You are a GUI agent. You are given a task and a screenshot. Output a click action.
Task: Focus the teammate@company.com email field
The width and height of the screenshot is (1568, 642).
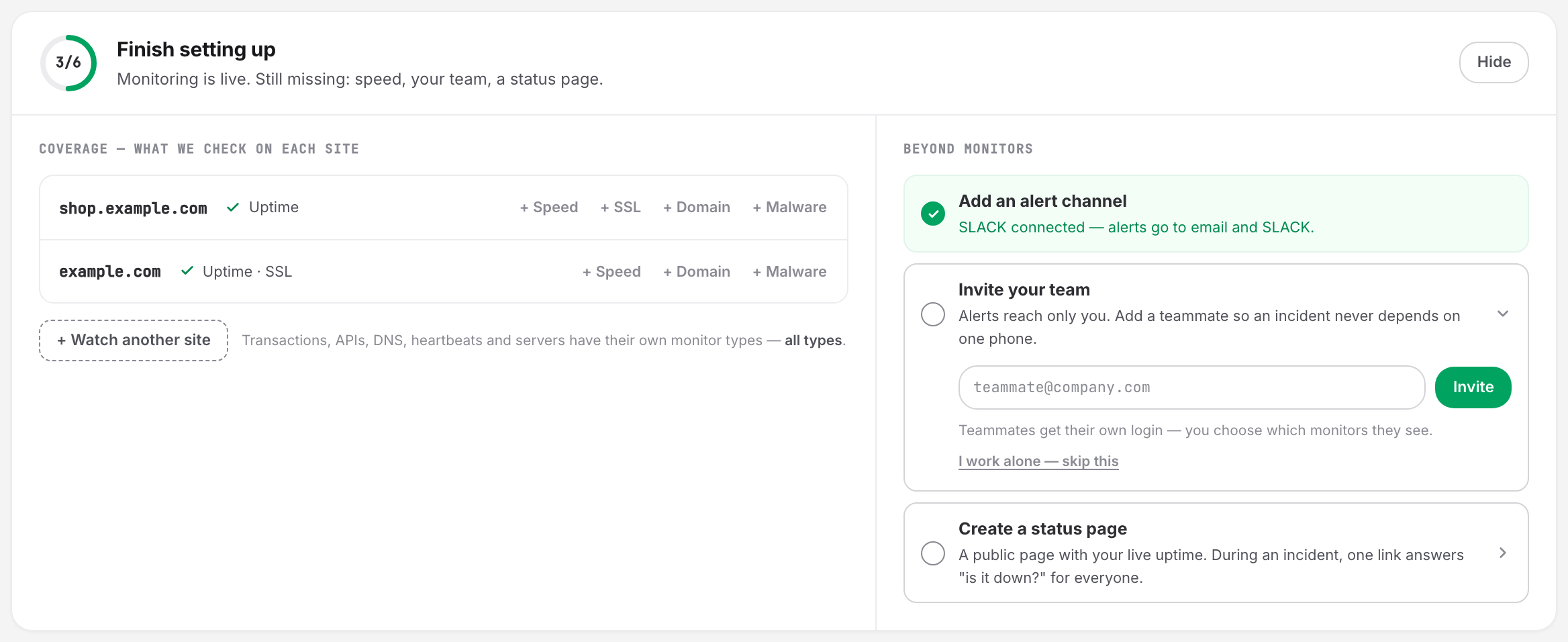coord(1191,387)
